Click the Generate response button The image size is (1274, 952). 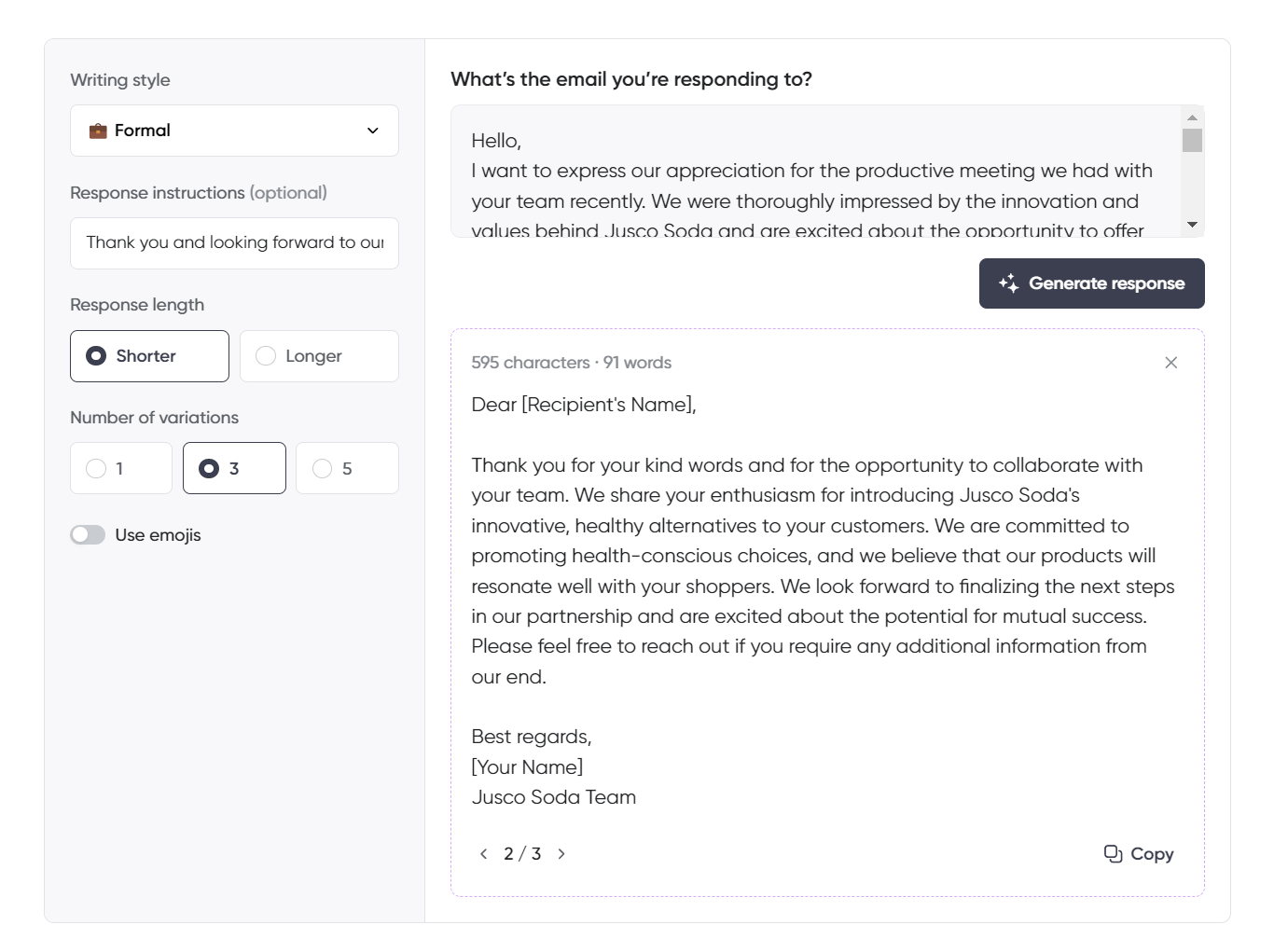pos(1091,283)
